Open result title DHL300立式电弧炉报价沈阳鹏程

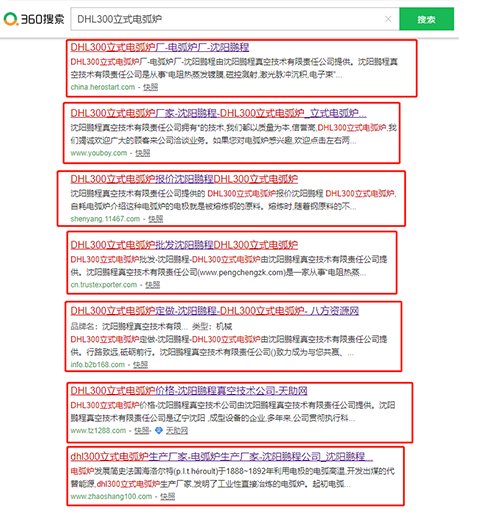(x=184, y=179)
